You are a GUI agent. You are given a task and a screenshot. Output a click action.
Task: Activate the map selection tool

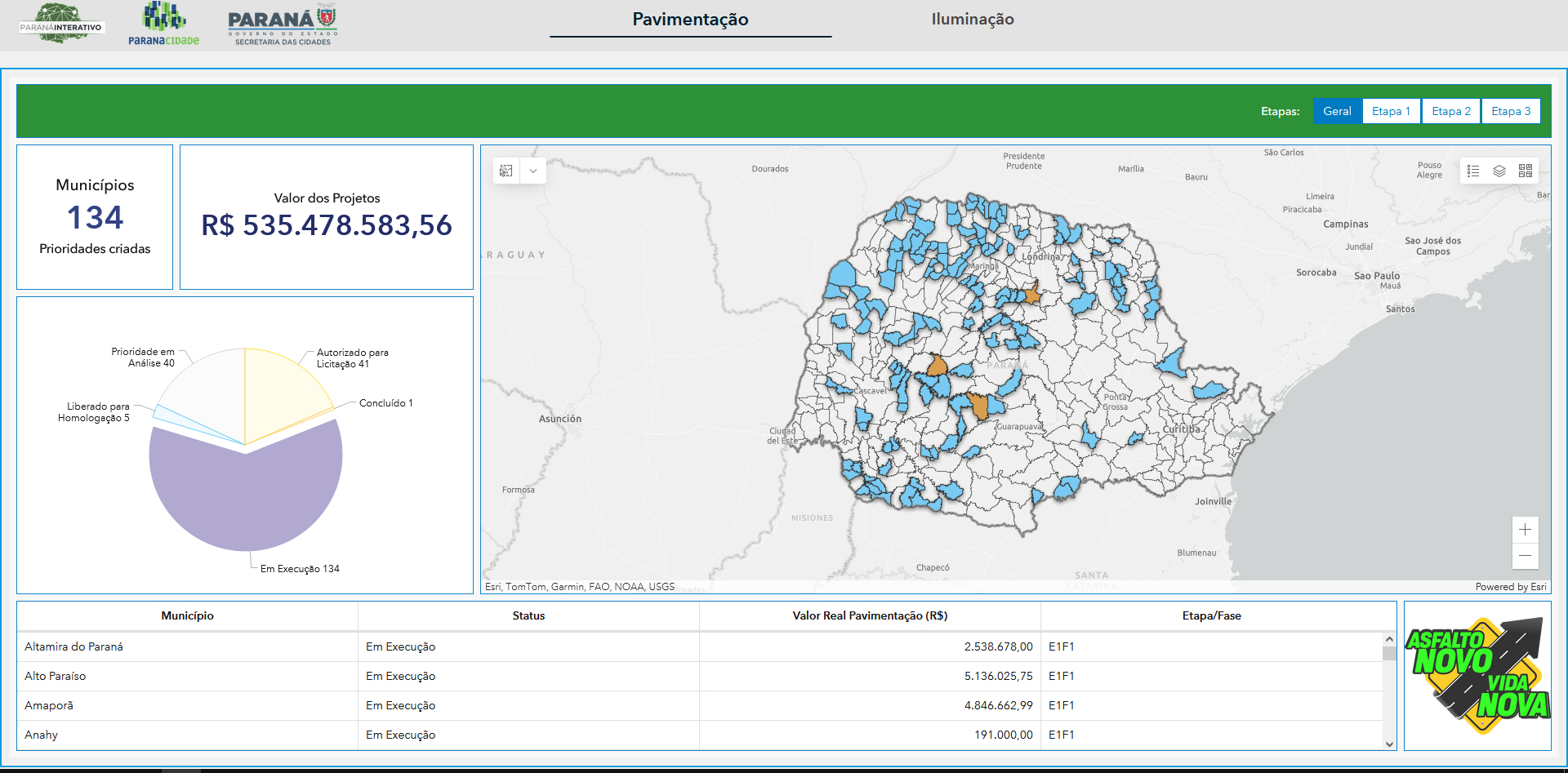(x=506, y=171)
